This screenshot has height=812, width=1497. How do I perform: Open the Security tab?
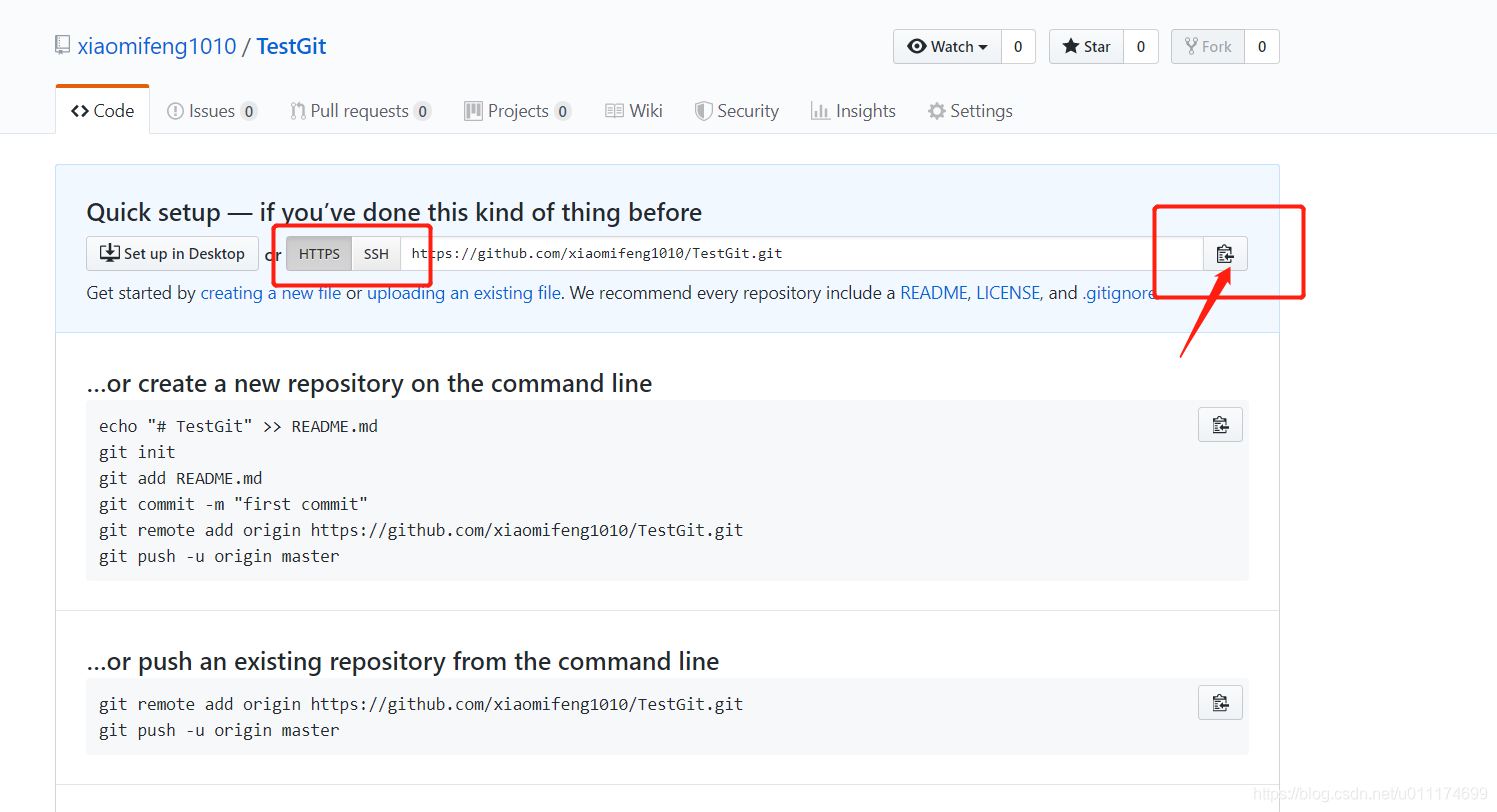[x=737, y=111]
